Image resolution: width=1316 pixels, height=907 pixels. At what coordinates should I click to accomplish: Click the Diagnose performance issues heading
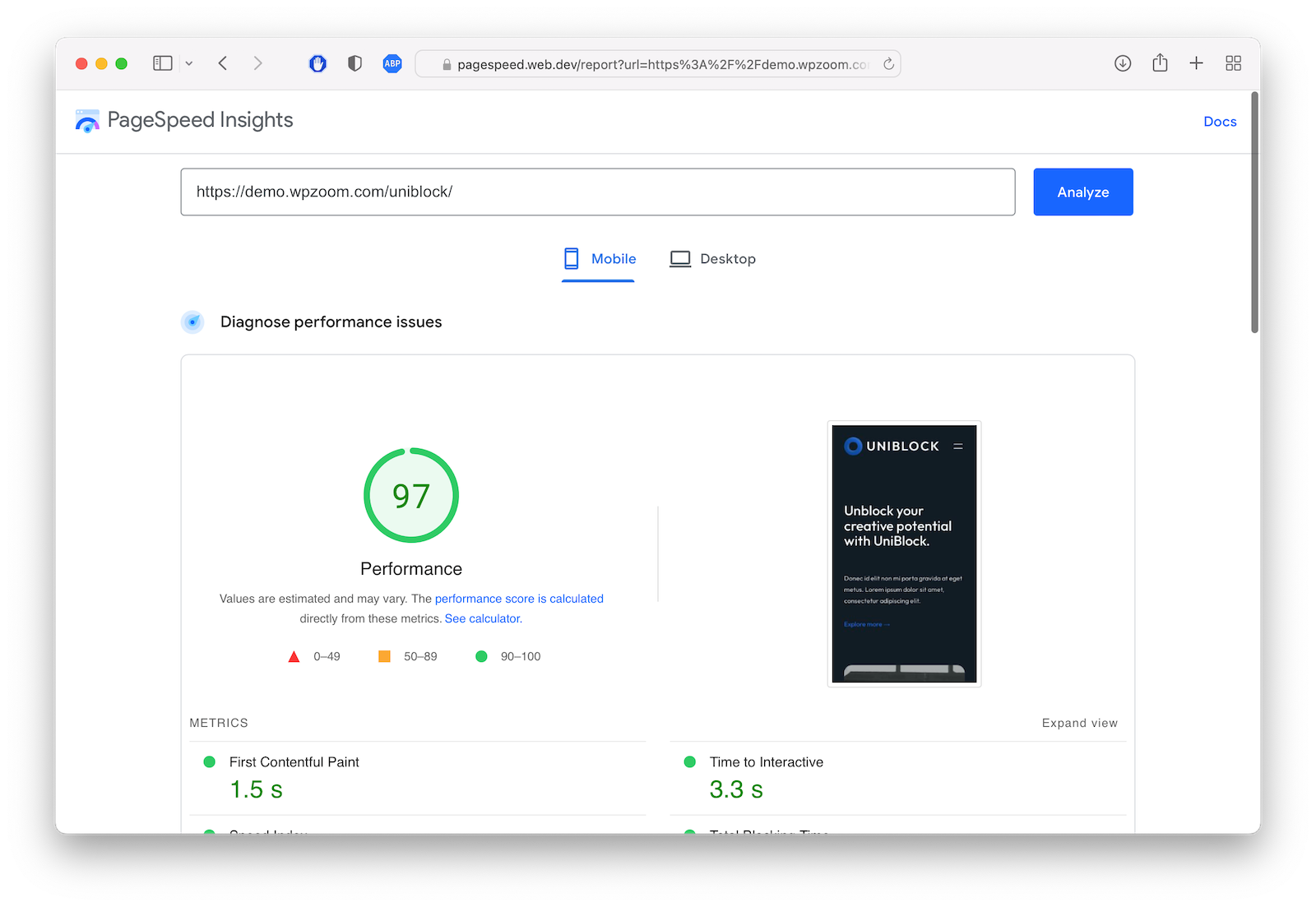click(331, 322)
